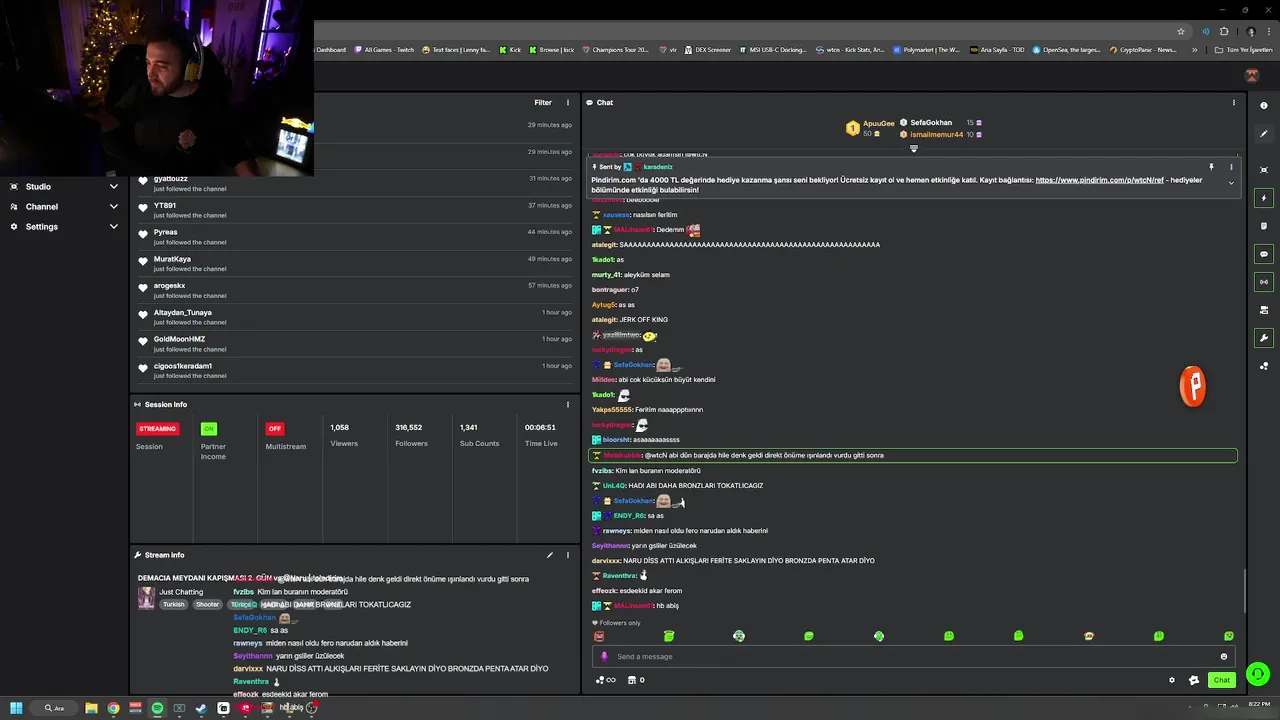Open Chrome extensions puzzle icon
Screen dimensions: 1280x720
pyautogui.click(x=1224, y=31)
